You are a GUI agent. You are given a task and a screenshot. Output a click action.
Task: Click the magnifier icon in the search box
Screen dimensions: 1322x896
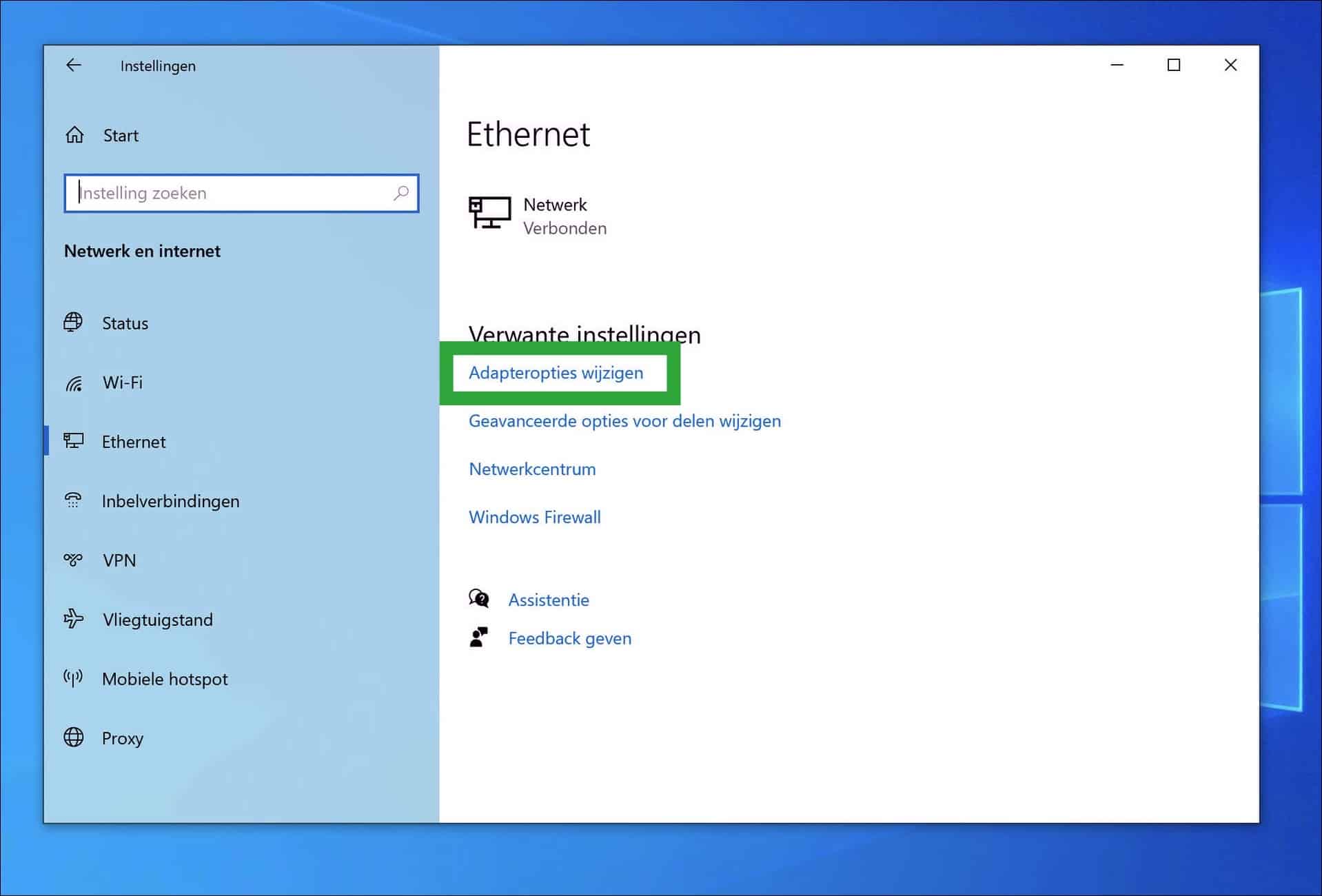[x=400, y=194]
